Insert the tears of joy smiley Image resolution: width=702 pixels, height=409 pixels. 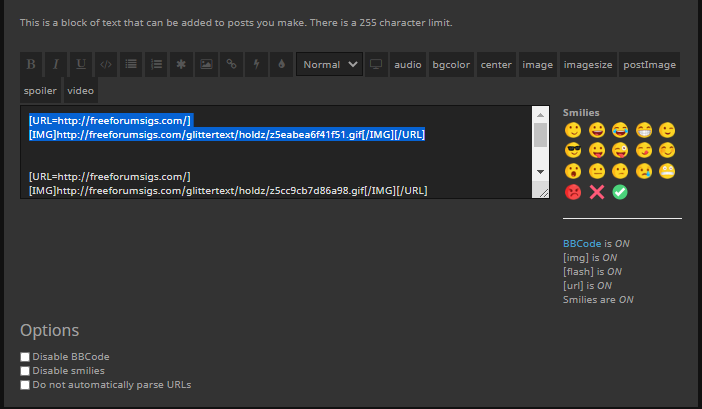click(x=620, y=130)
